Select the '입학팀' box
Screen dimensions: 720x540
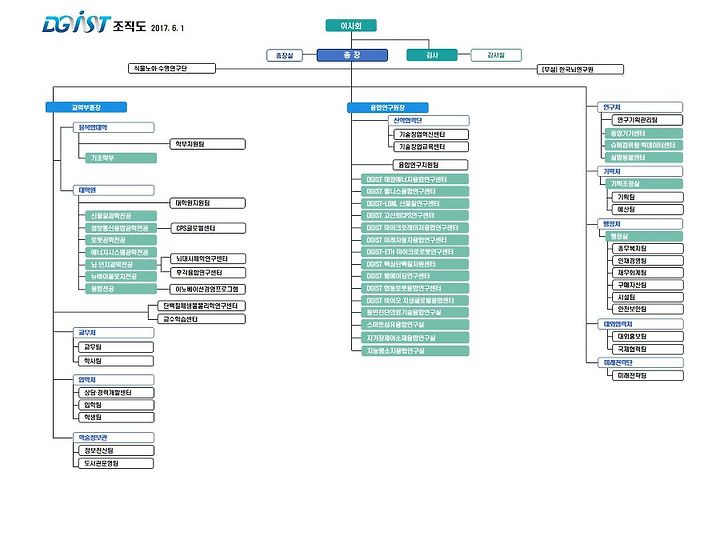[x=116, y=405]
